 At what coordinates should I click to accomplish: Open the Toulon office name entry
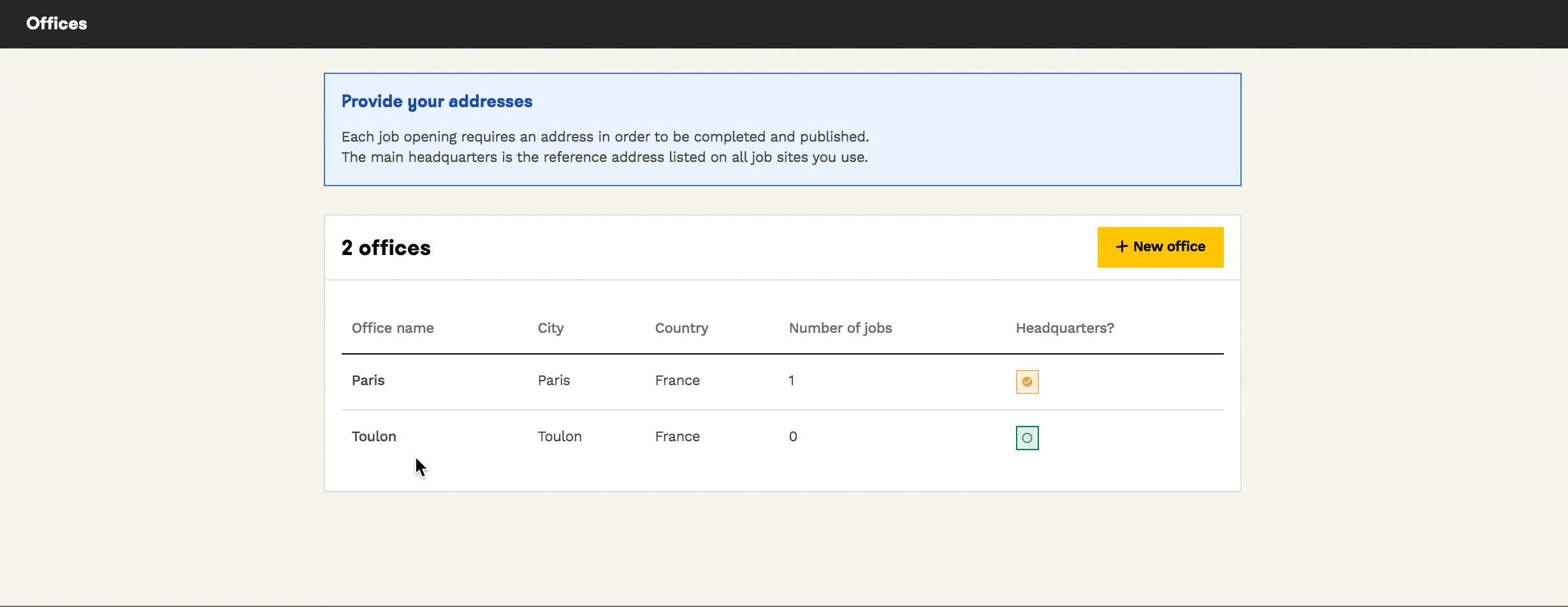[x=374, y=437]
